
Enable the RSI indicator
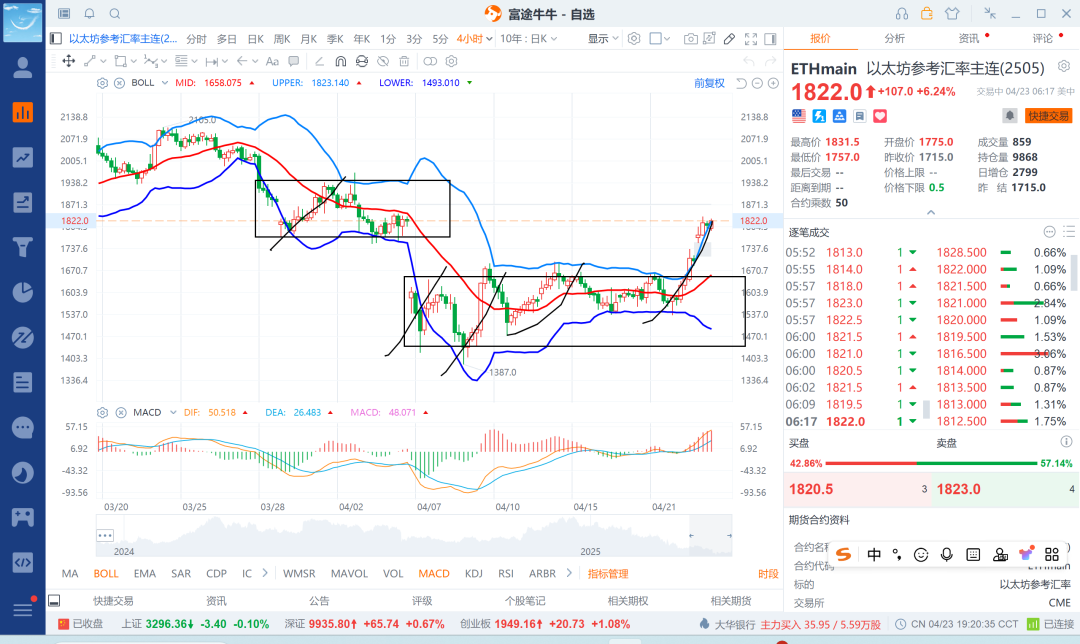coord(506,574)
